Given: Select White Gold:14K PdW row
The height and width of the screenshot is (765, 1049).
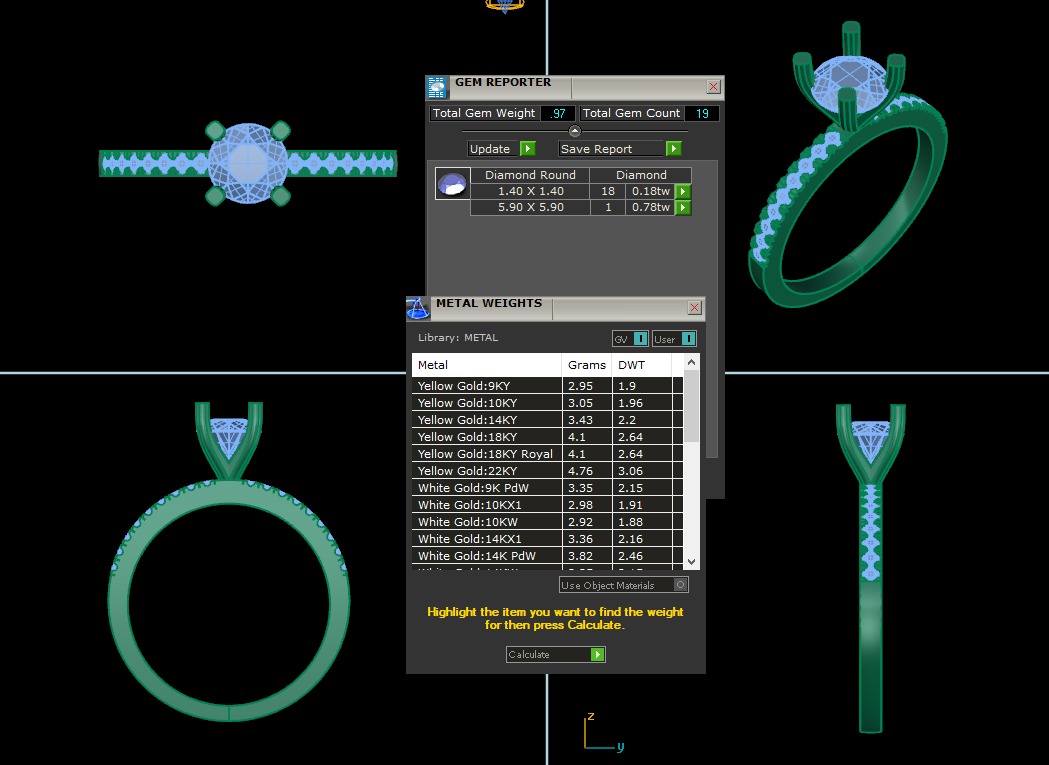Looking at the screenshot, I should pyautogui.click(x=476, y=556).
